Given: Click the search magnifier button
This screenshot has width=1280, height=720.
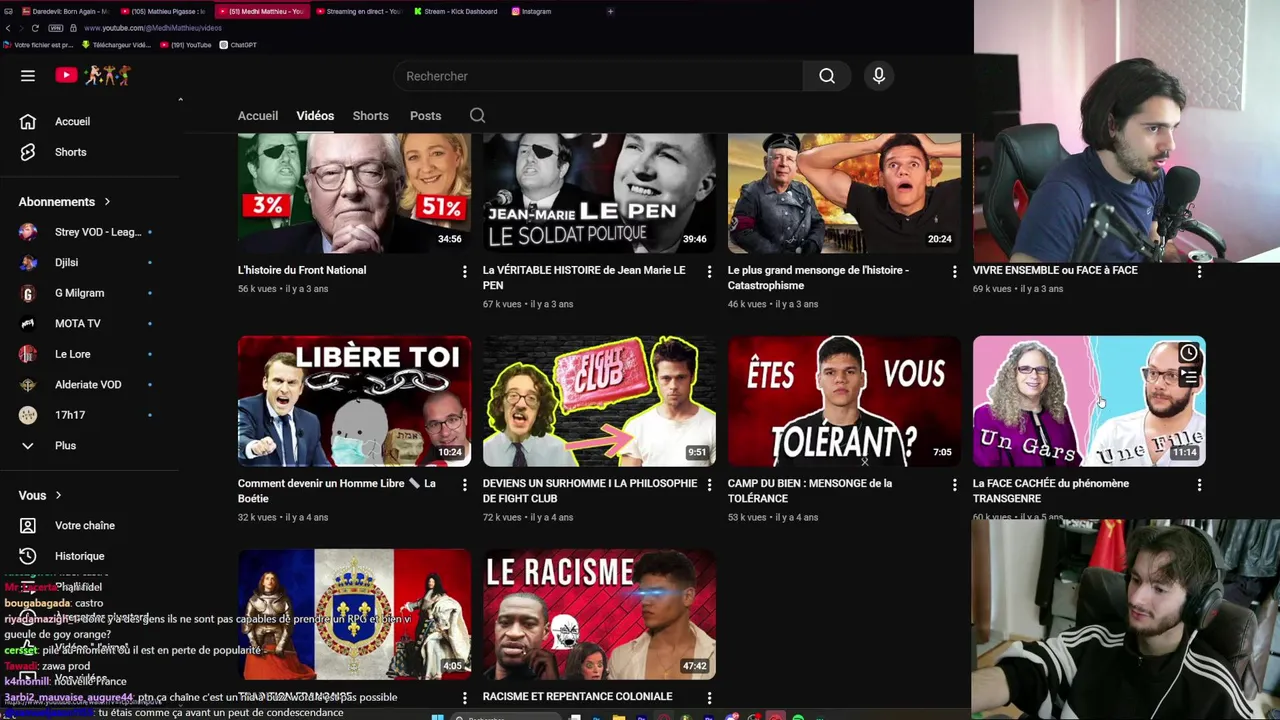Looking at the screenshot, I should coord(827,76).
